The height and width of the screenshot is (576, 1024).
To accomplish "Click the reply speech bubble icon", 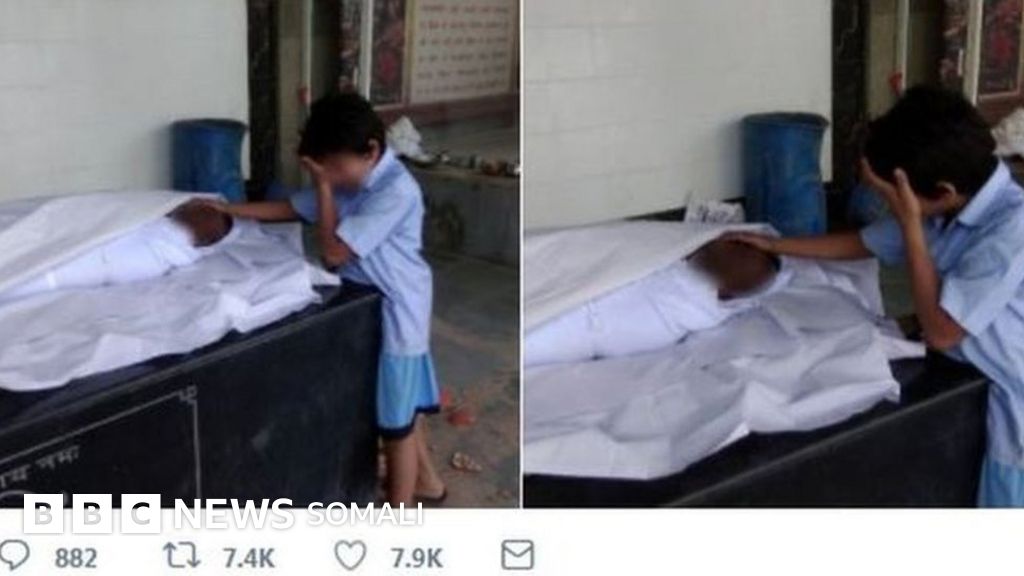I will click(15, 554).
